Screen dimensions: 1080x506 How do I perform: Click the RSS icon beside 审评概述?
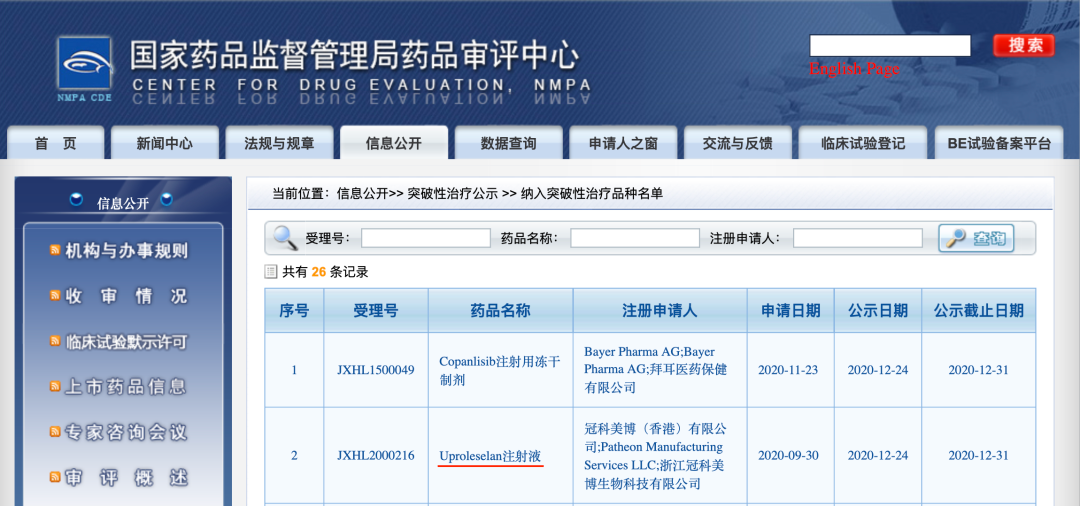click(x=55, y=477)
